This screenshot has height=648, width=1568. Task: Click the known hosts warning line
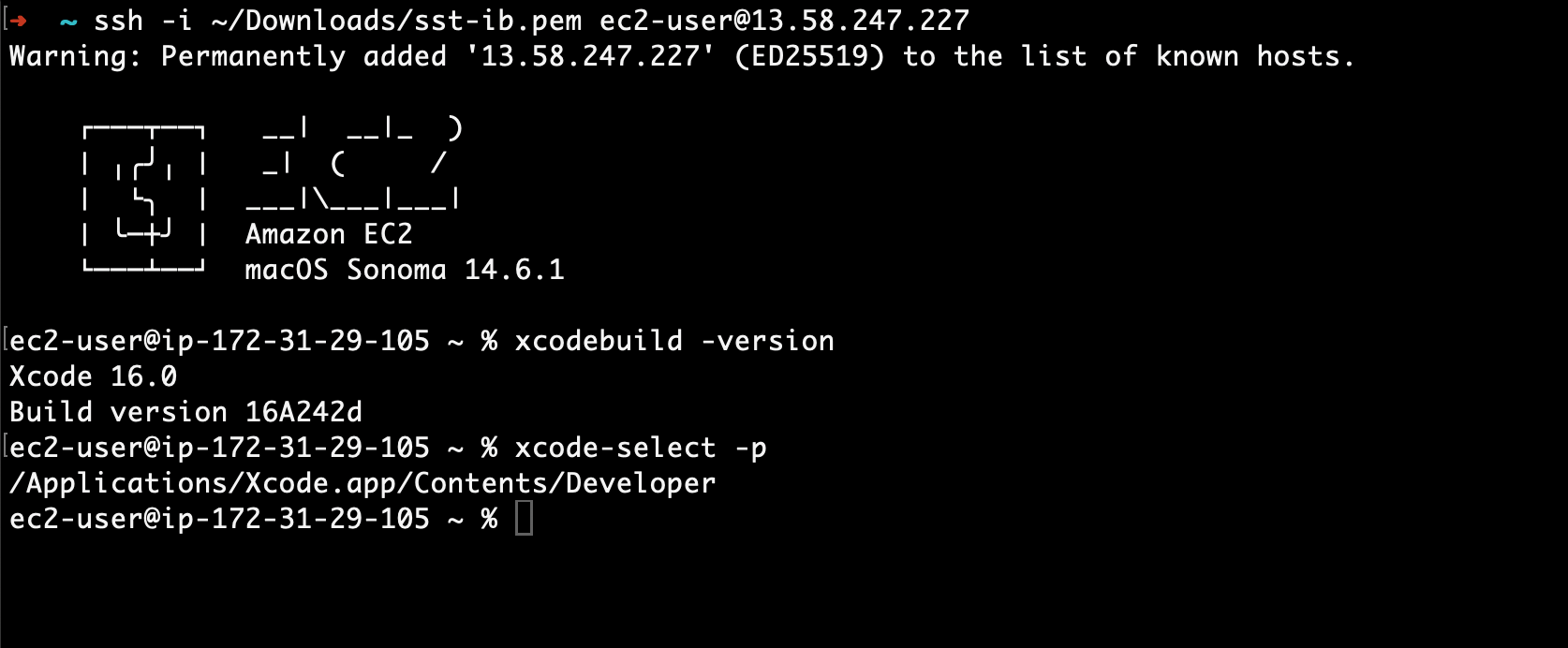click(682, 56)
